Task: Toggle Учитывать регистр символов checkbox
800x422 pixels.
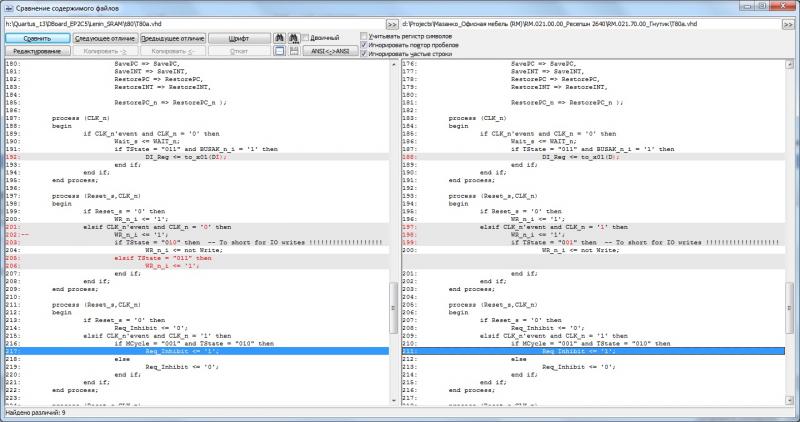Action: [x=364, y=34]
